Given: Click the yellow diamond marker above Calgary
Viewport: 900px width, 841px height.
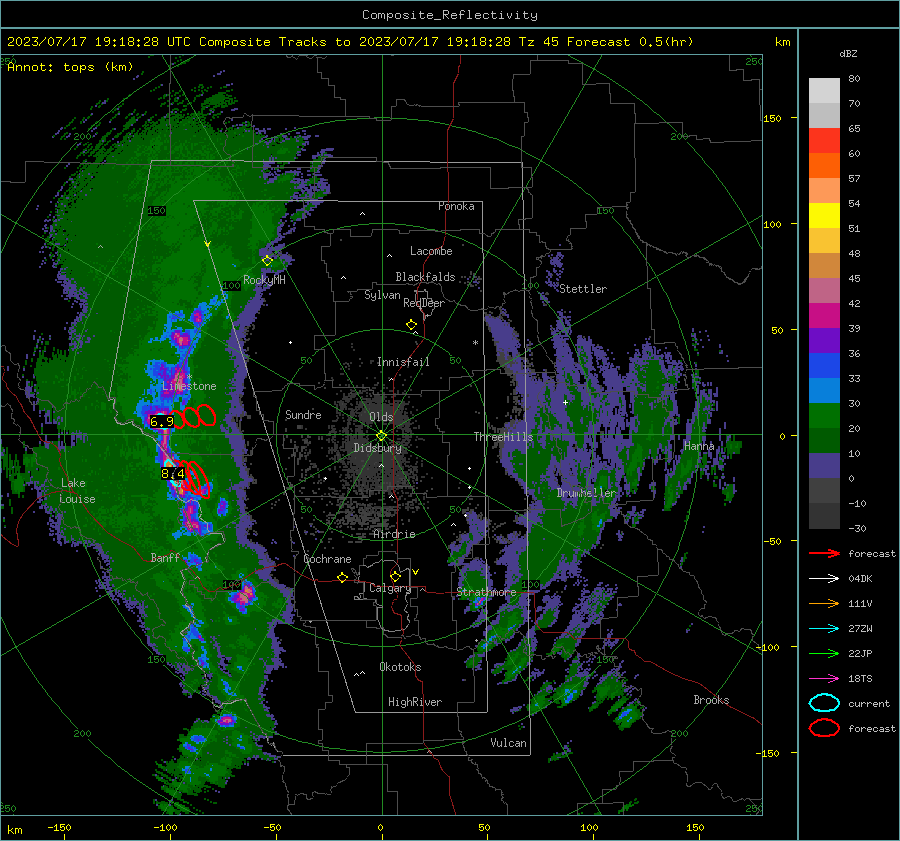Looking at the screenshot, I should 395,576.
